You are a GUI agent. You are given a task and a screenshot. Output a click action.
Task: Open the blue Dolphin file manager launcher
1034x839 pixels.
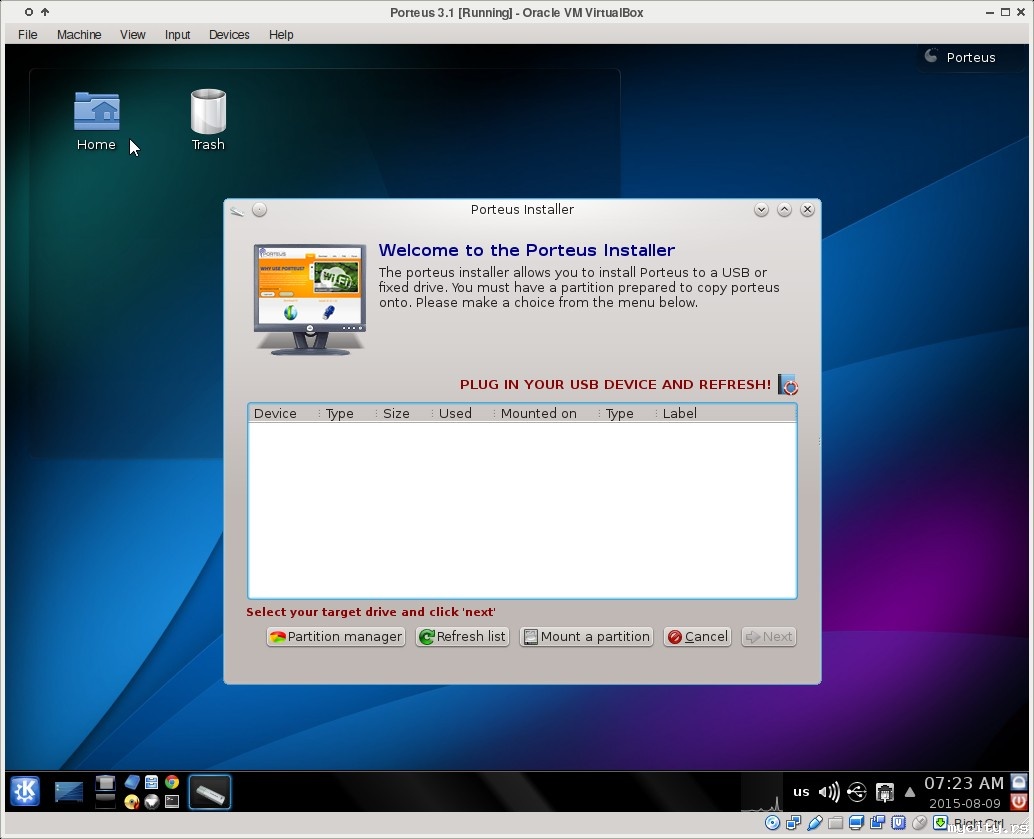pyautogui.click(x=132, y=782)
